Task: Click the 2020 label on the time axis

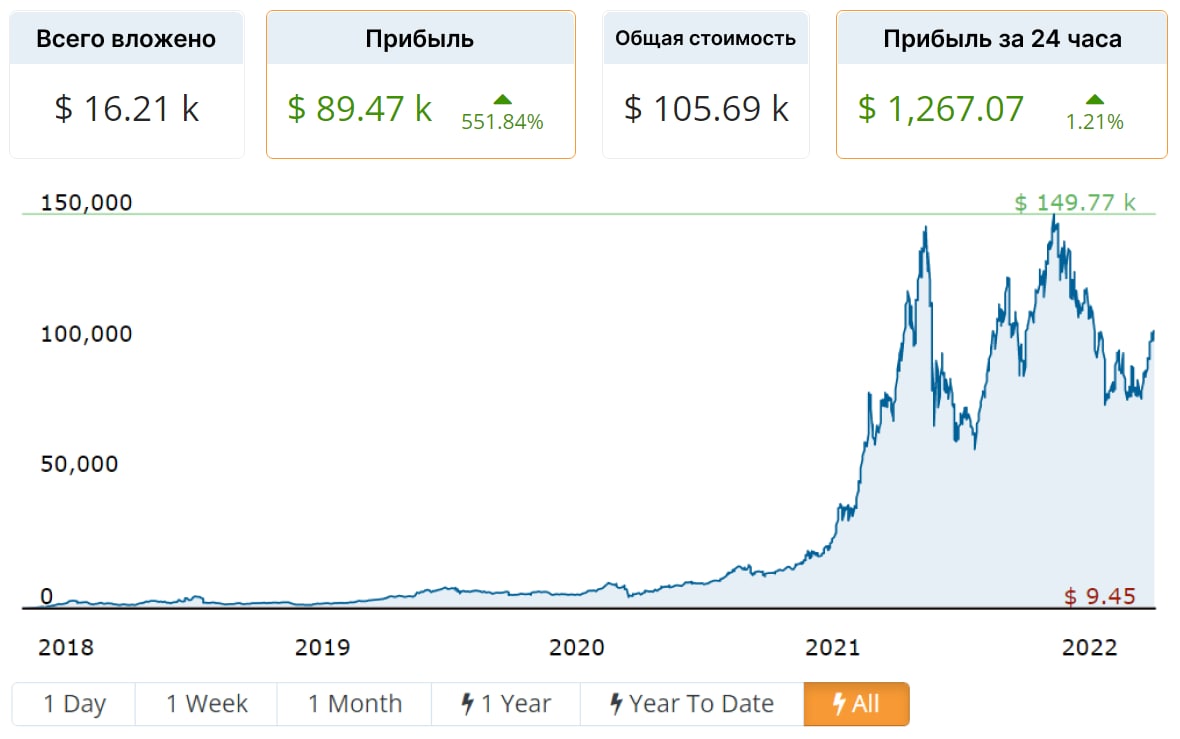Action: click(x=577, y=647)
